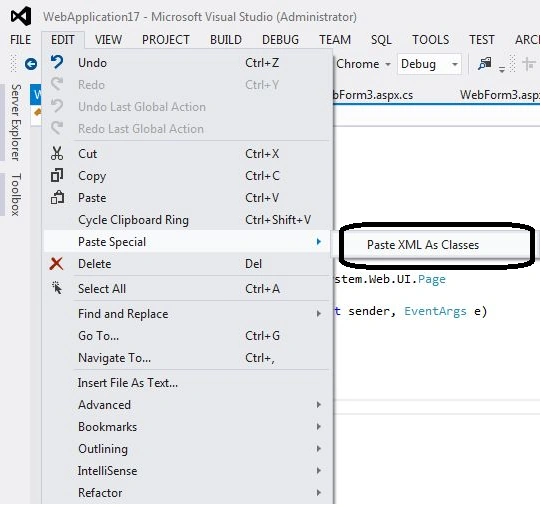Click the toolbar icon right of Debug dropdown
The width and height of the screenshot is (542, 507).
tap(485, 64)
